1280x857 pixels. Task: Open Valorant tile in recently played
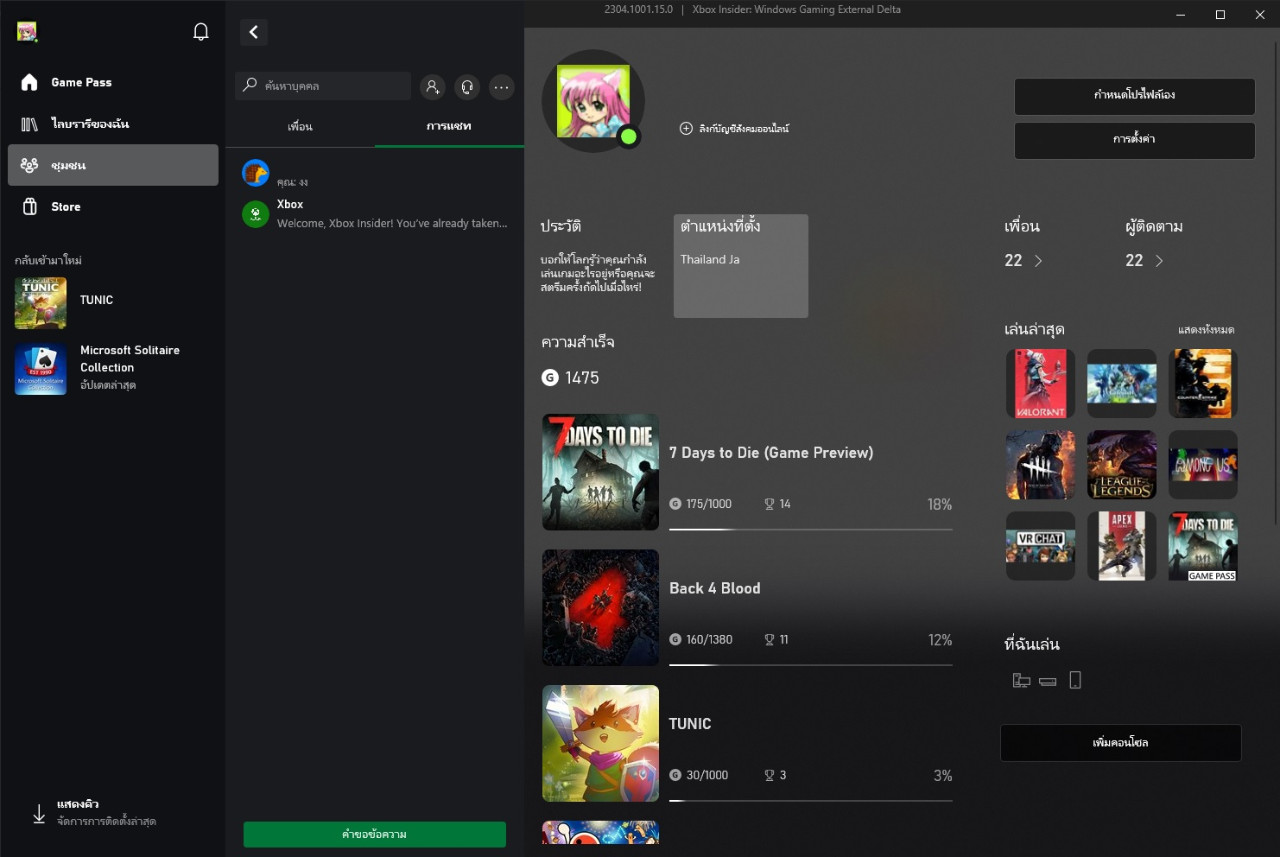tap(1040, 383)
